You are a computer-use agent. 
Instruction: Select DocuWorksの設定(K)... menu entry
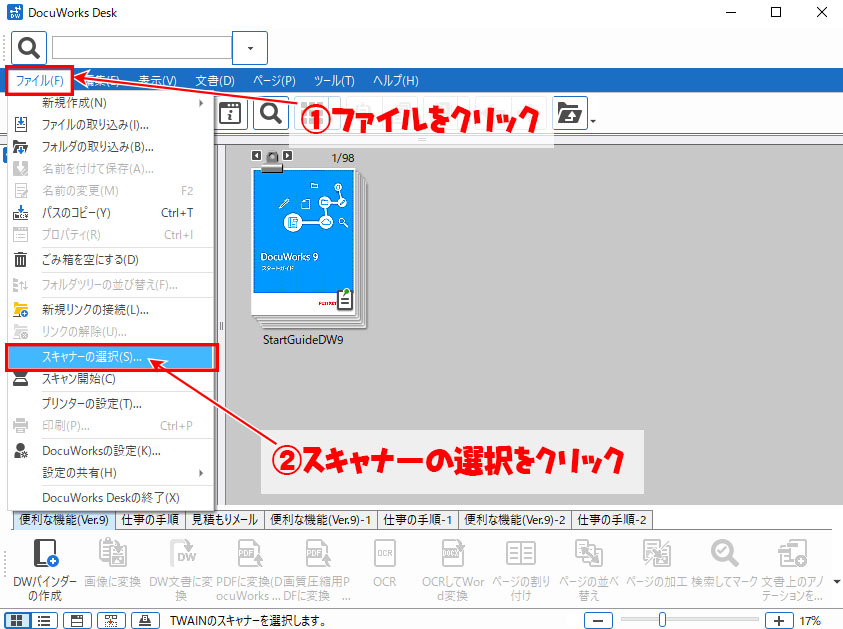111,451
